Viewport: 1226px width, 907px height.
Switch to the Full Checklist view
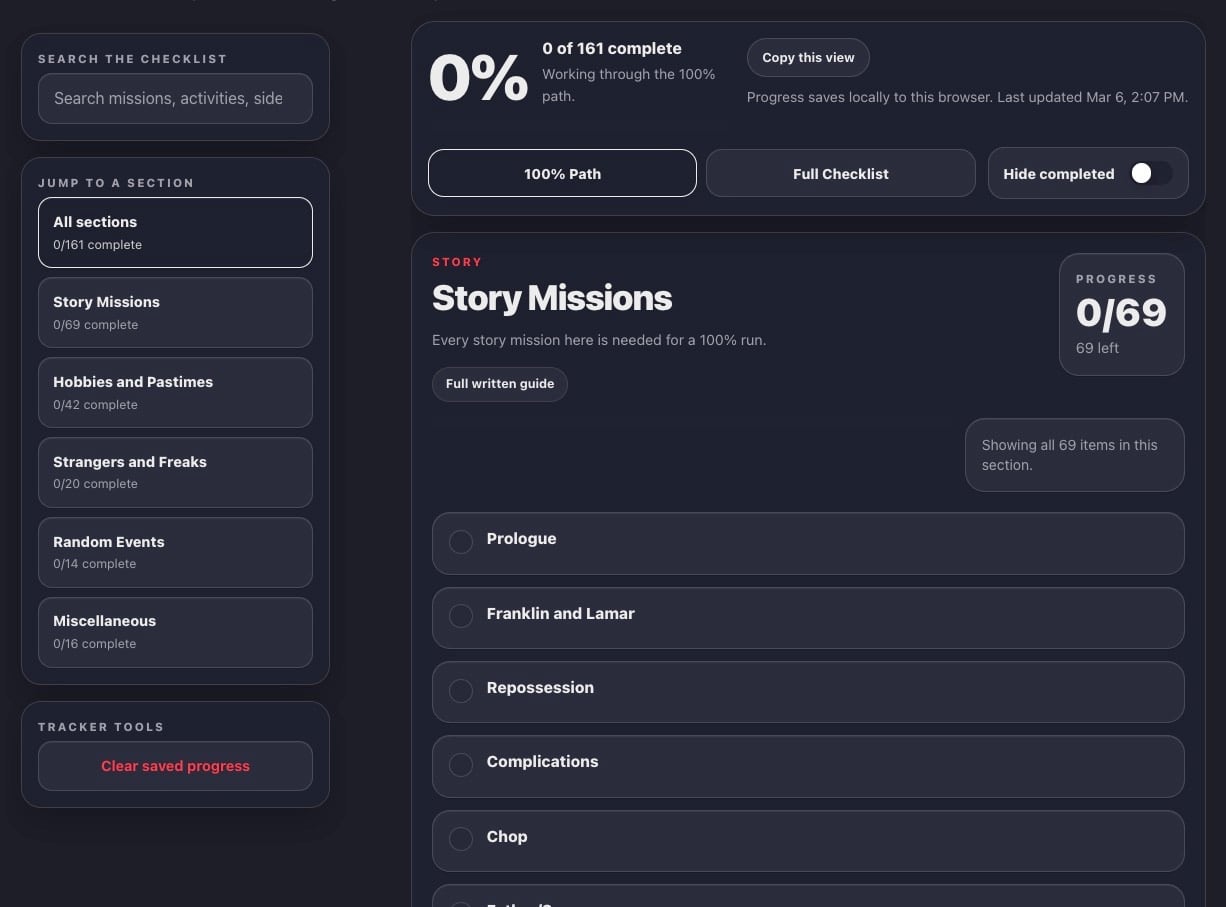coord(840,173)
